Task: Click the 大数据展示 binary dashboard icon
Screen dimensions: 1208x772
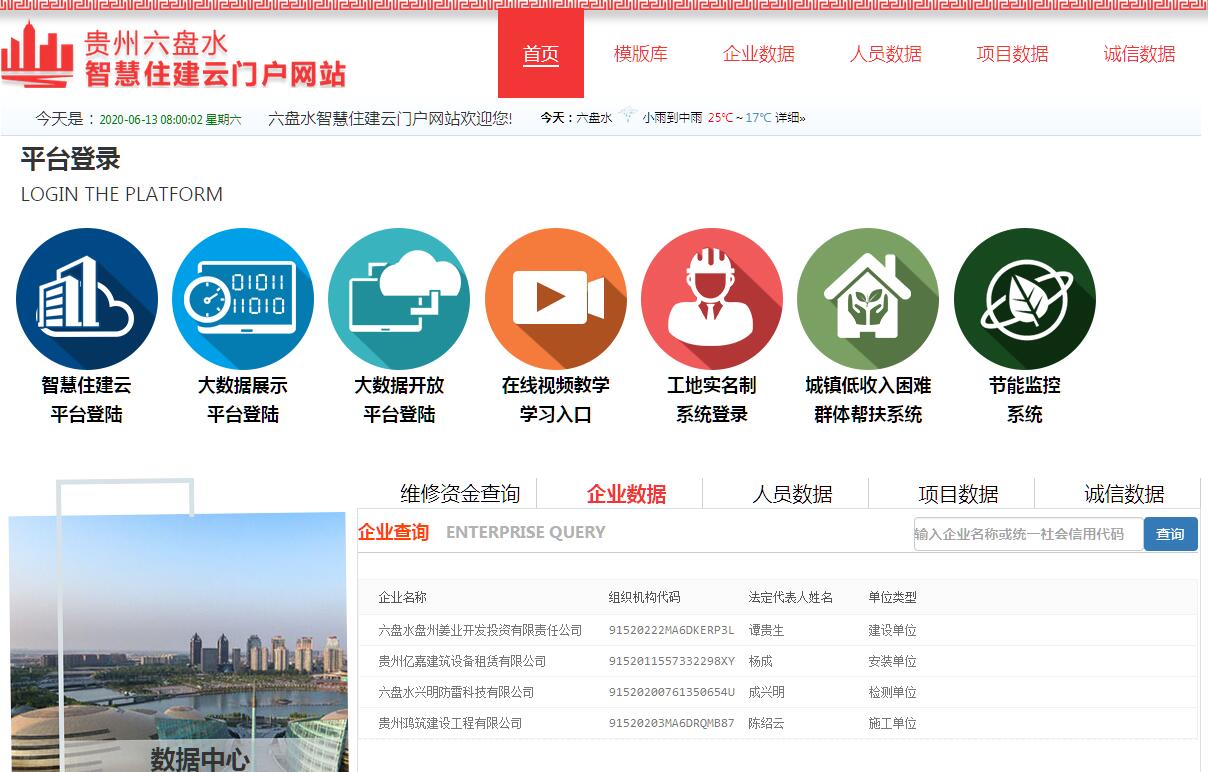Action: tap(243, 299)
